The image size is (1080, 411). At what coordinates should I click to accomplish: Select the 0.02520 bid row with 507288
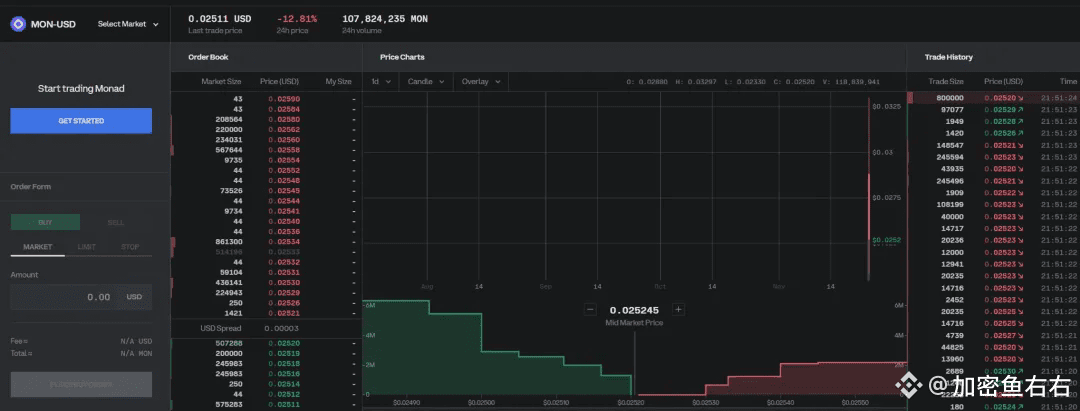click(x=266, y=343)
